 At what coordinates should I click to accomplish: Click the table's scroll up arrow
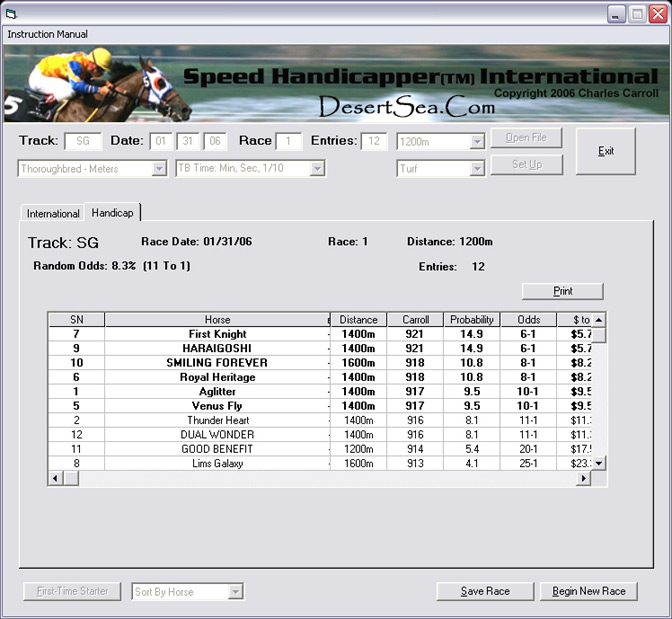pos(599,320)
